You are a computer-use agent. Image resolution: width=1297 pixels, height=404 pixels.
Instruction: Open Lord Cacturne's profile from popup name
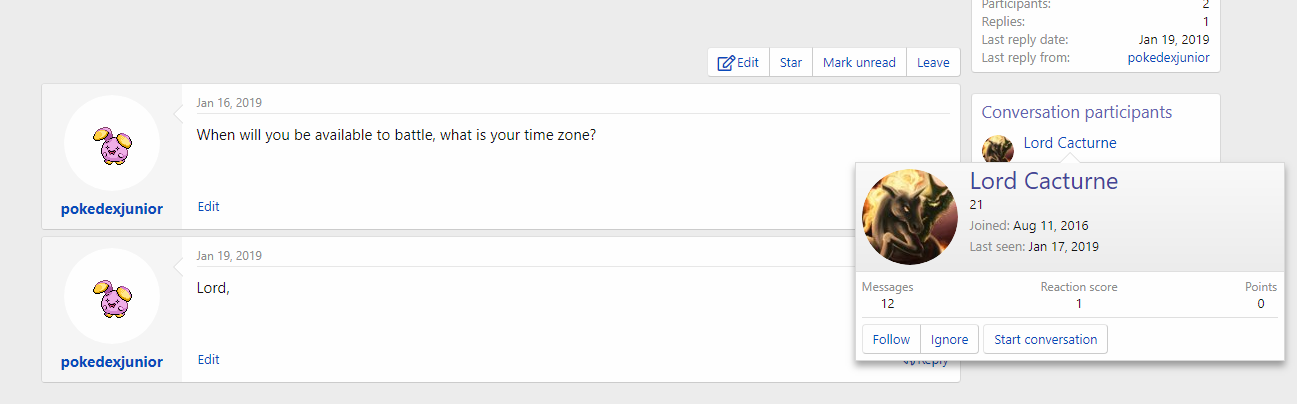(x=1043, y=181)
